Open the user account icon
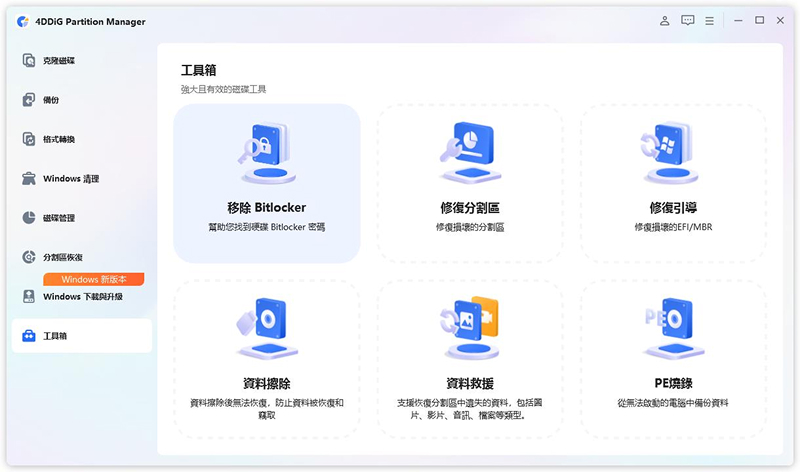Image resolution: width=800 pixels, height=472 pixels. point(664,21)
